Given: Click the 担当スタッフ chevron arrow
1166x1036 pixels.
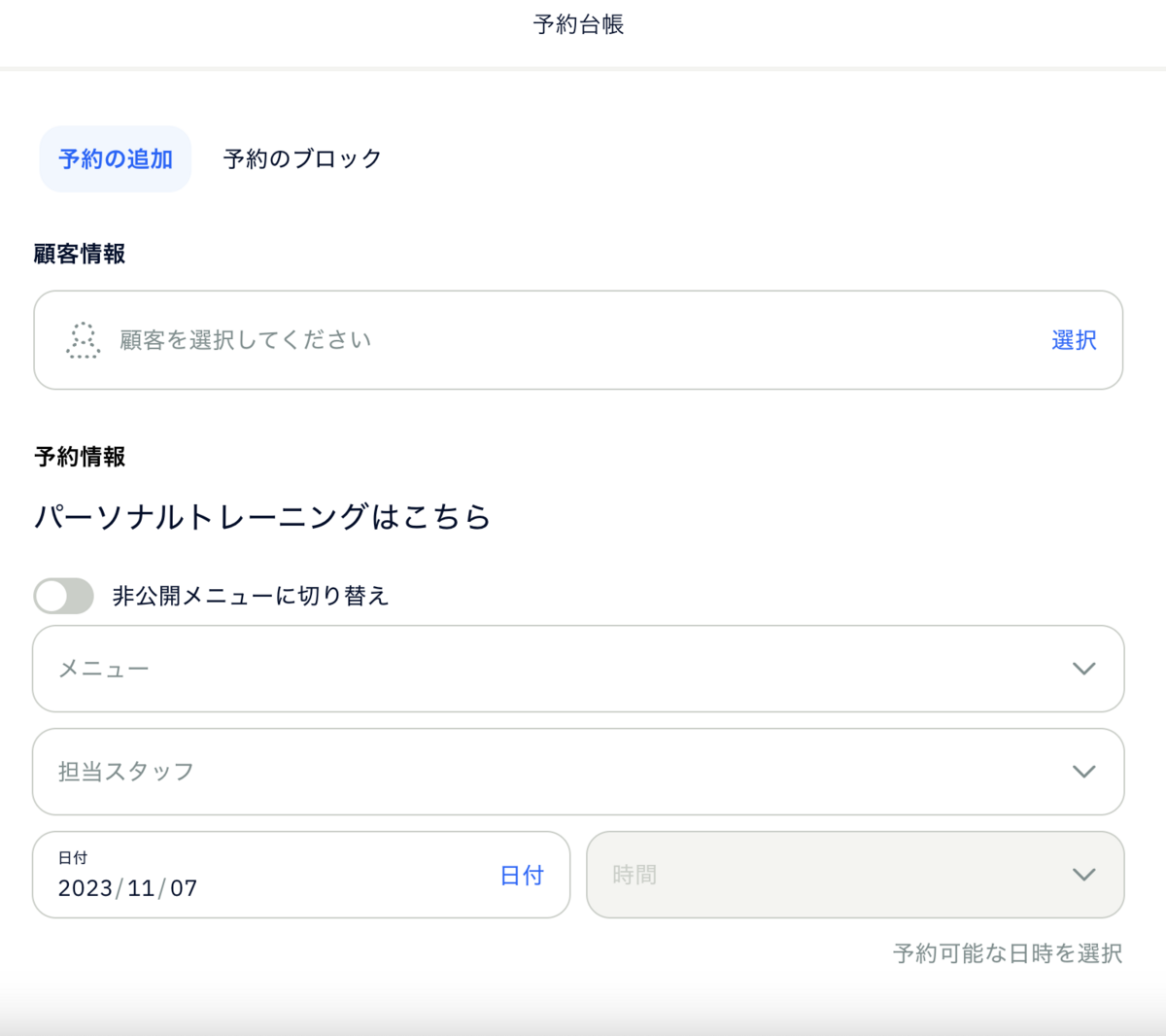Looking at the screenshot, I should (x=1083, y=772).
